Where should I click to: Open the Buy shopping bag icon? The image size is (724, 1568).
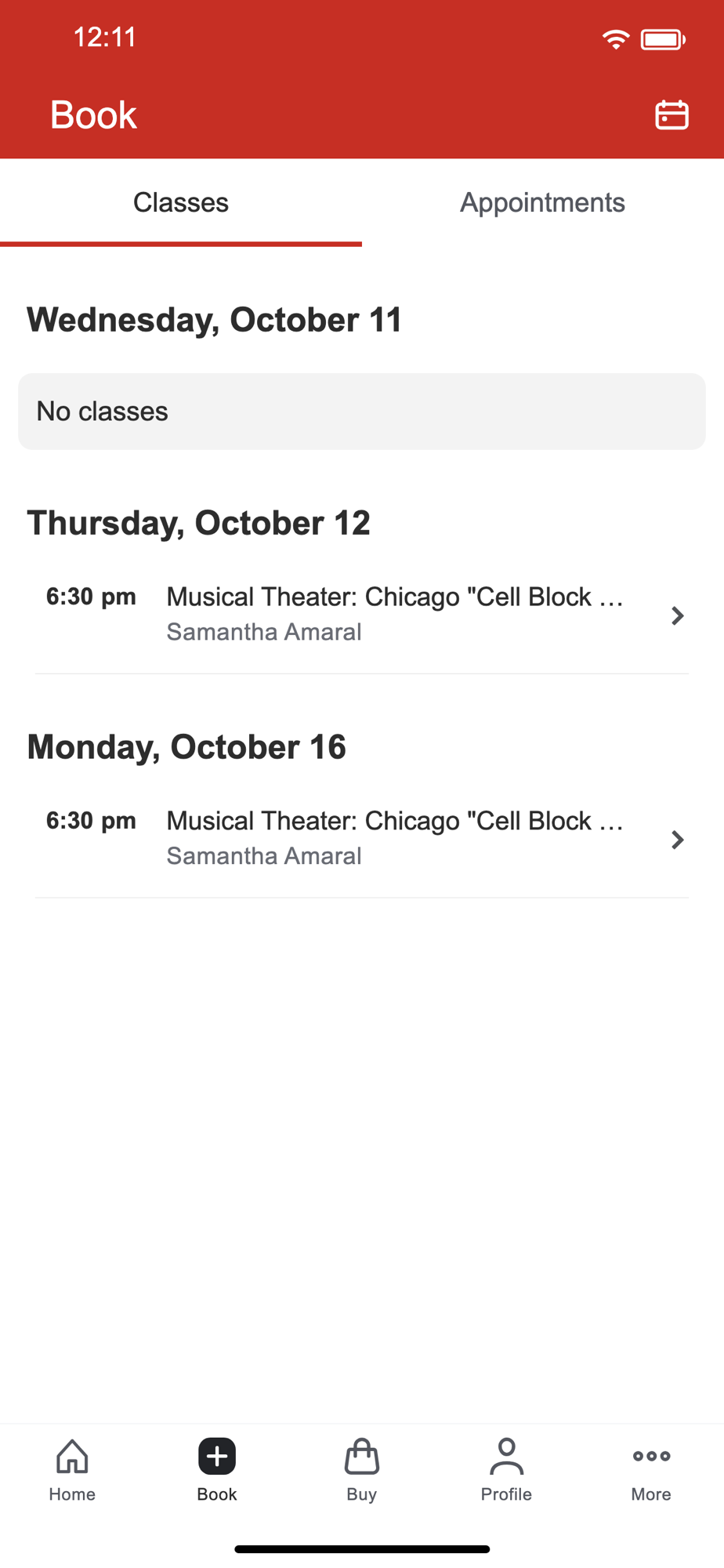click(362, 1457)
